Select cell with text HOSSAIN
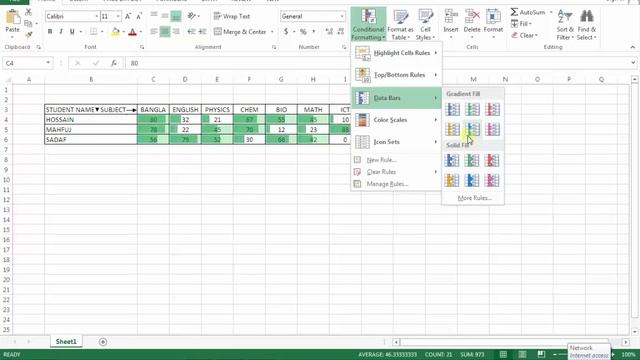This screenshot has height=360, width=640. pyautogui.click(x=91, y=120)
